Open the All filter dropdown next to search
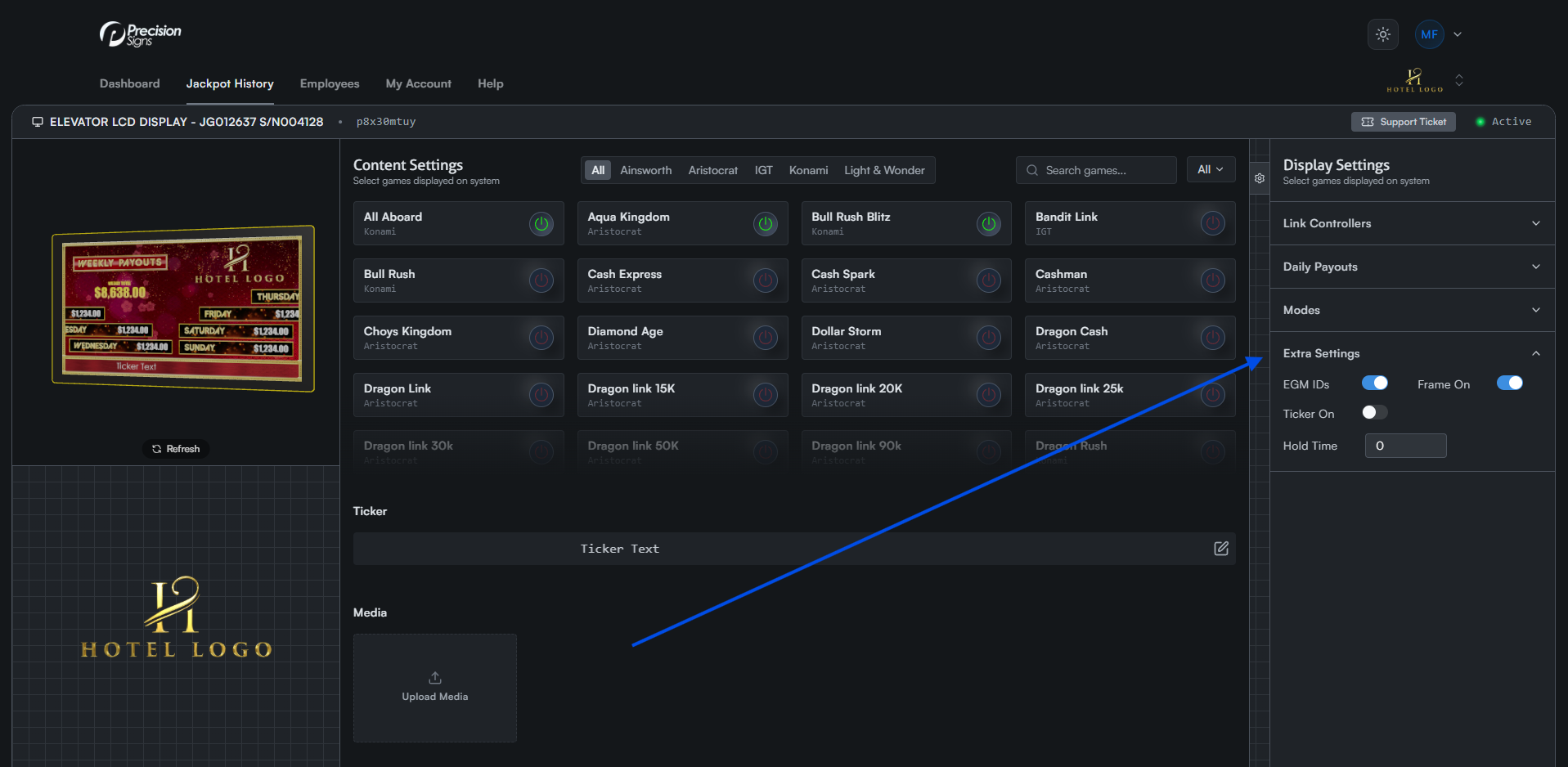 point(1210,170)
